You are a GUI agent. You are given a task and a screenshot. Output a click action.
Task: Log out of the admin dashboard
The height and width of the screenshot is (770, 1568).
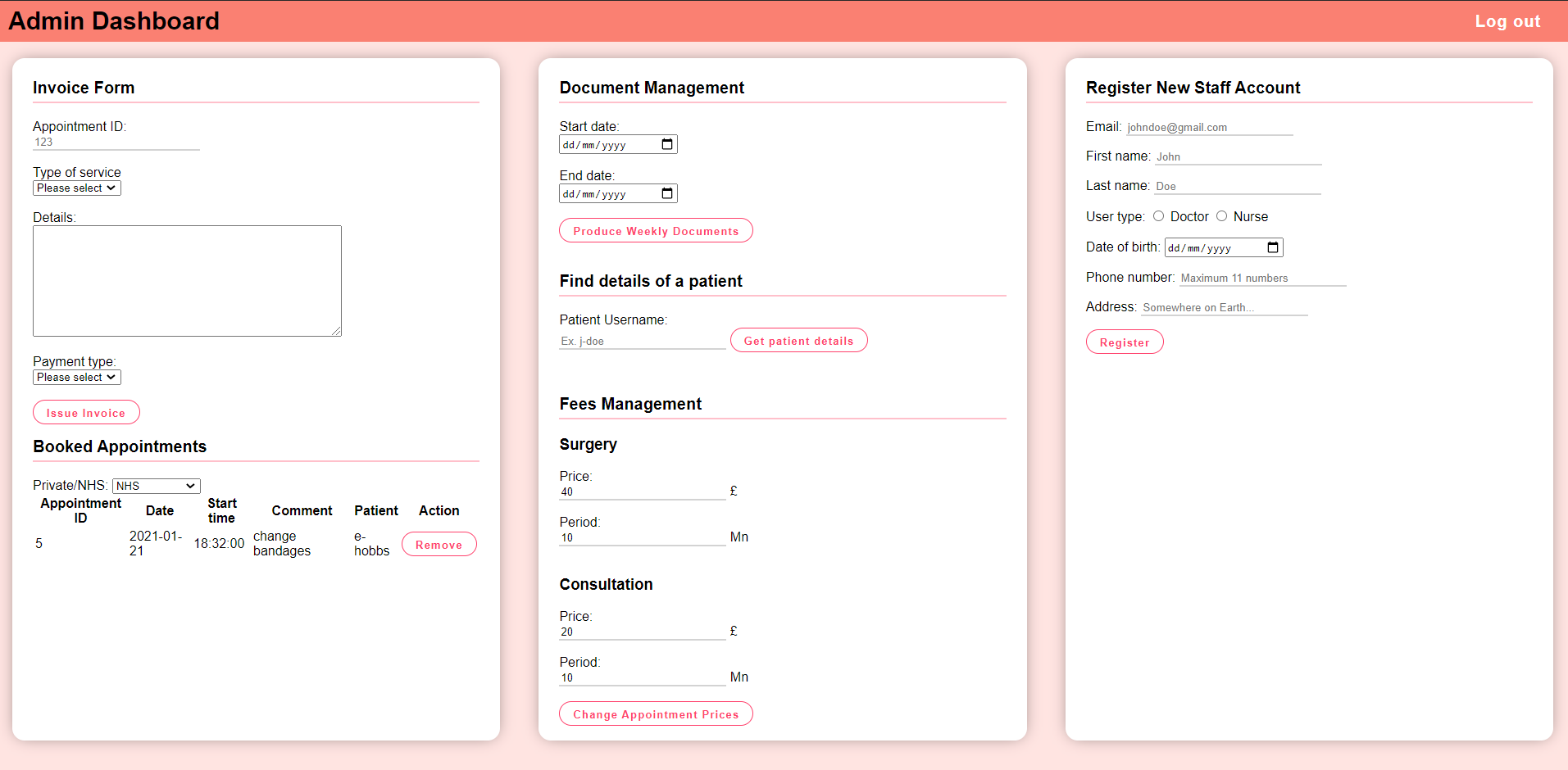click(1507, 21)
